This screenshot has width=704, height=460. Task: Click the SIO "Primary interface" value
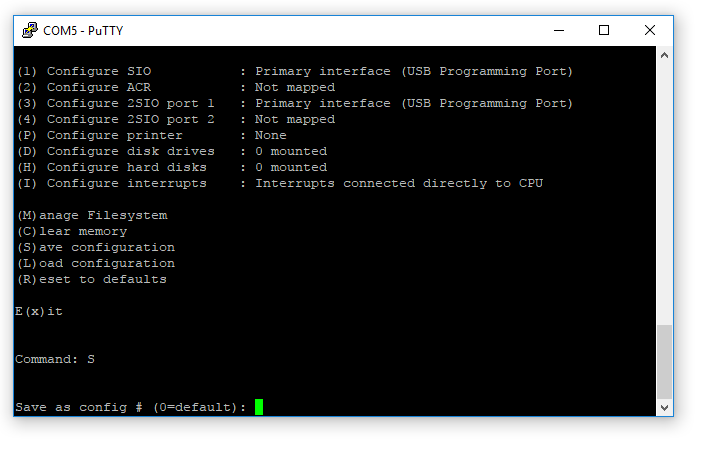pos(414,71)
